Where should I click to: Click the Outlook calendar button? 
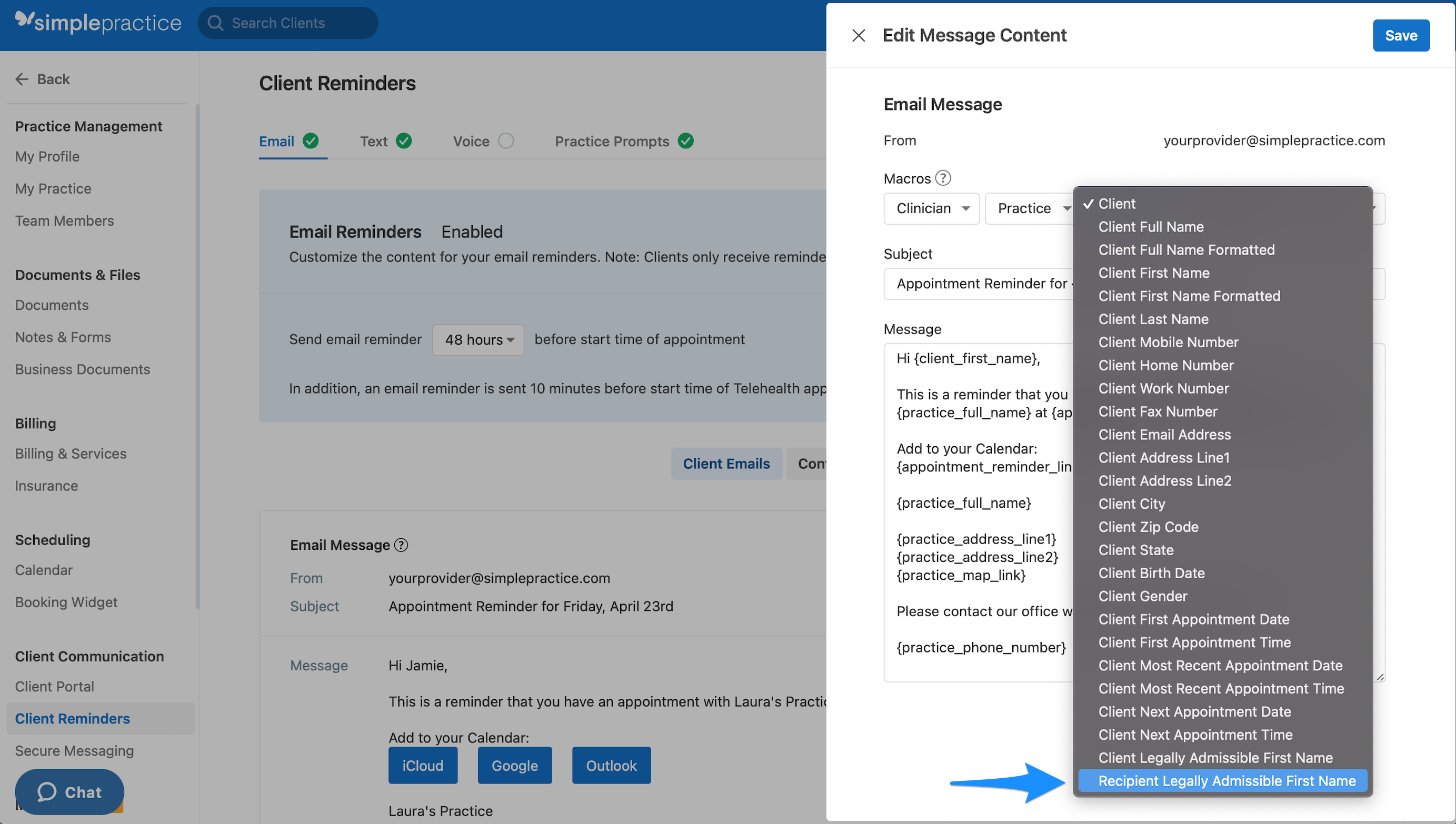click(x=611, y=765)
